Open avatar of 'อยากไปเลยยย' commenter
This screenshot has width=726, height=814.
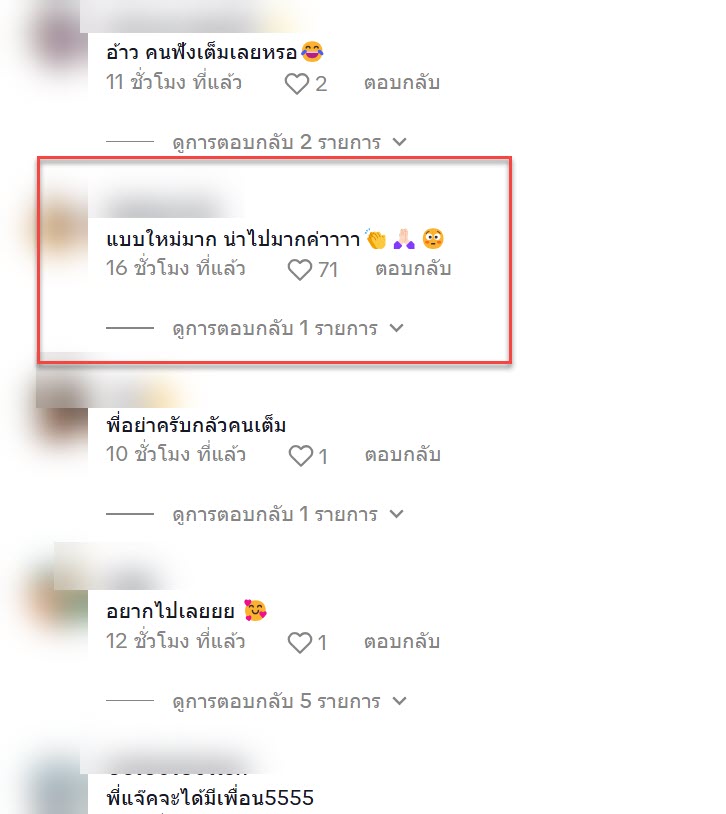[63, 600]
